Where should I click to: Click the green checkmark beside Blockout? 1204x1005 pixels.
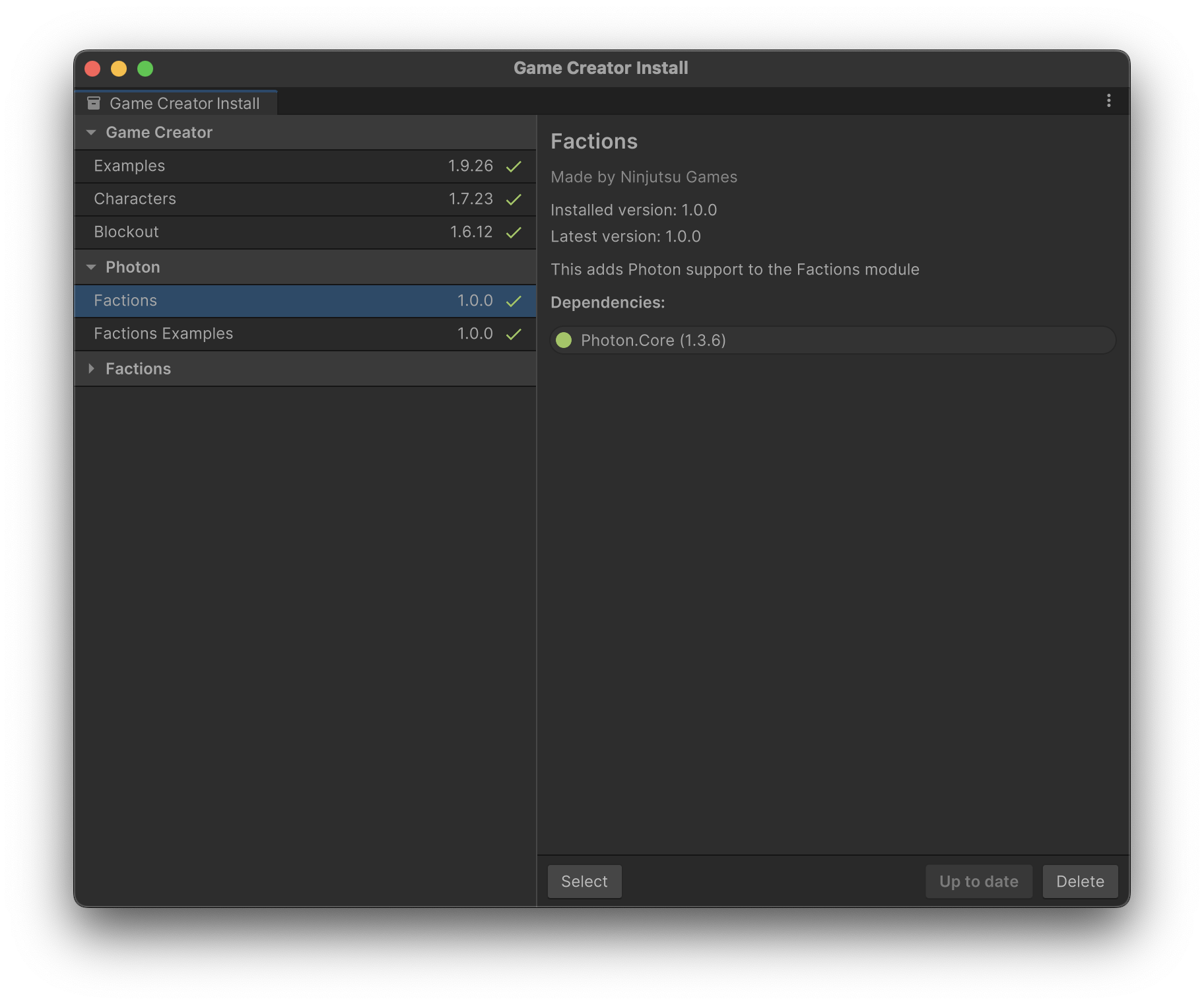514,232
